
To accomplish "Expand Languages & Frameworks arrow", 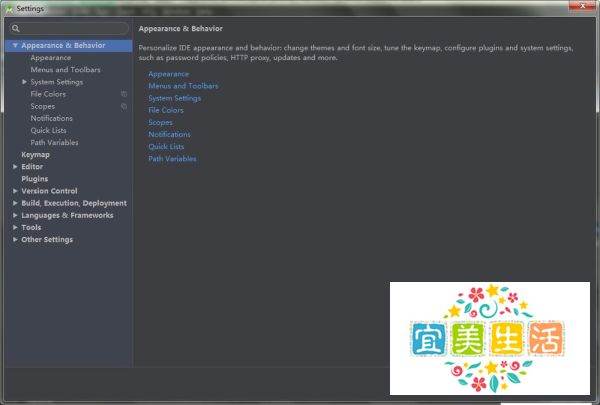I will pos(15,215).
